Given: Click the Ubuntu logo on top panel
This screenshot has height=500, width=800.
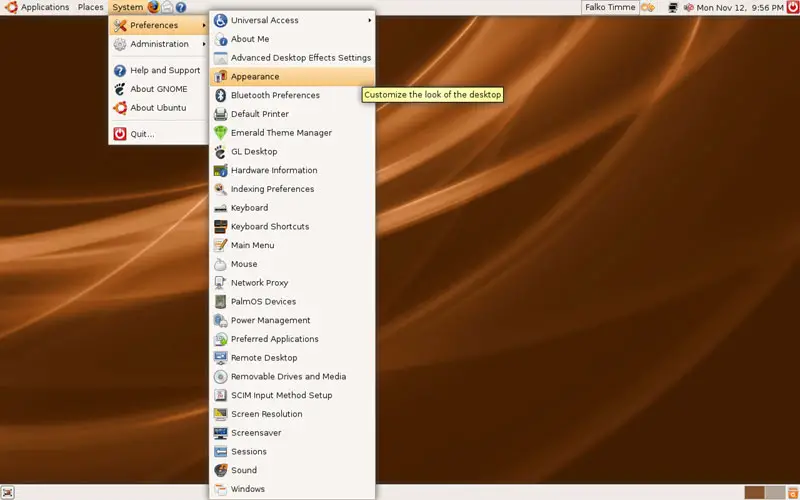Looking at the screenshot, I should coord(11,7).
